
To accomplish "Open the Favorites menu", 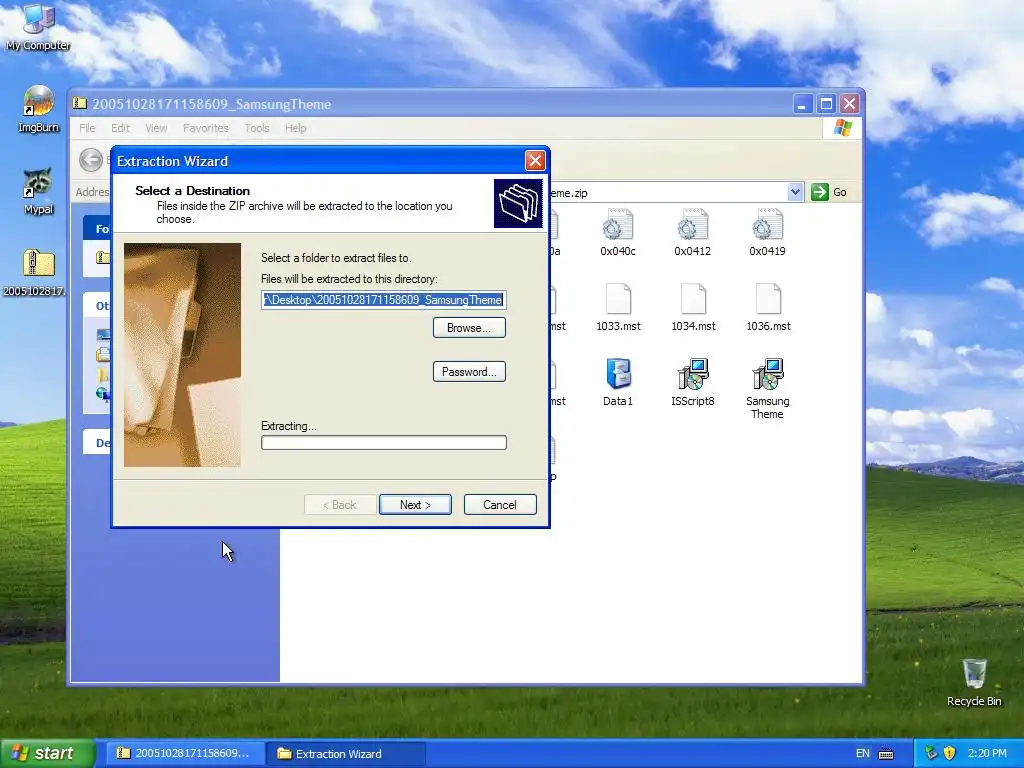I will [x=206, y=128].
